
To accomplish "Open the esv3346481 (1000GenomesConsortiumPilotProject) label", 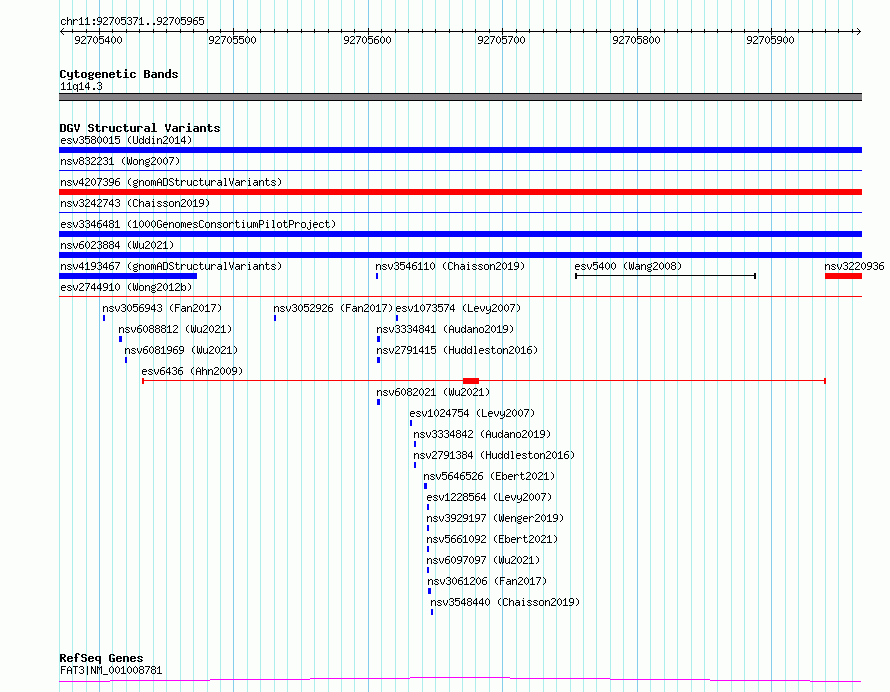I will tap(198, 224).
